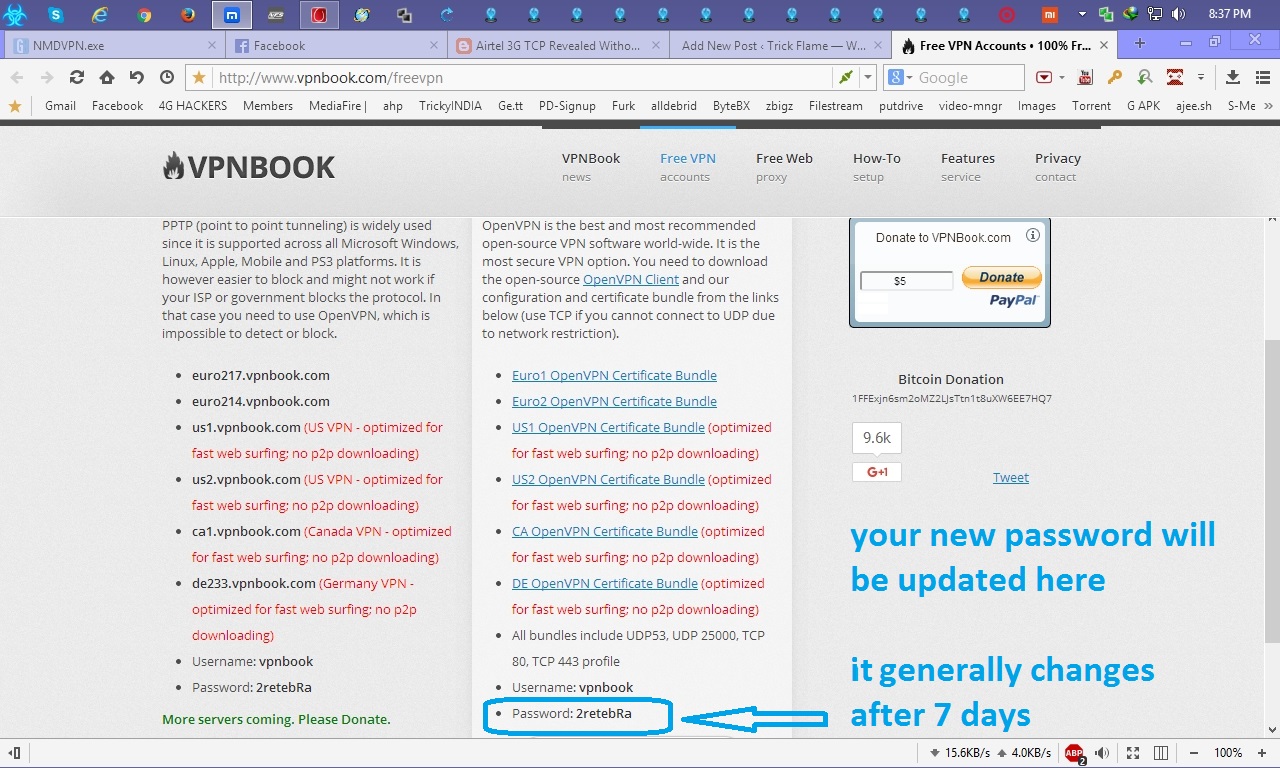The height and width of the screenshot is (768, 1280).
Task: Click the Tweet link
Action: [1010, 478]
